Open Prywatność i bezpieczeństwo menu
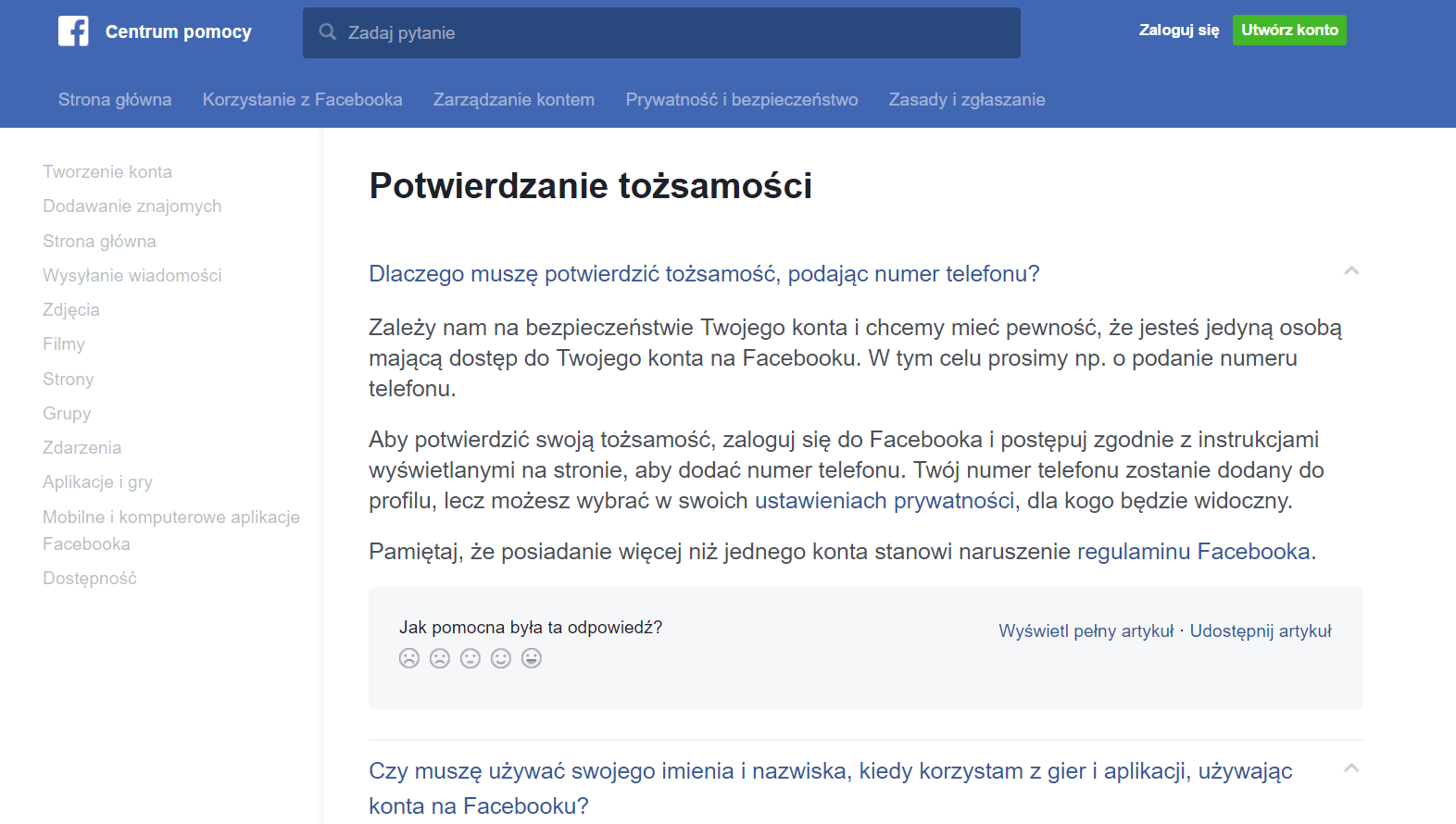Image resolution: width=1456 pixels, height=824 pixels. point(742,100)
